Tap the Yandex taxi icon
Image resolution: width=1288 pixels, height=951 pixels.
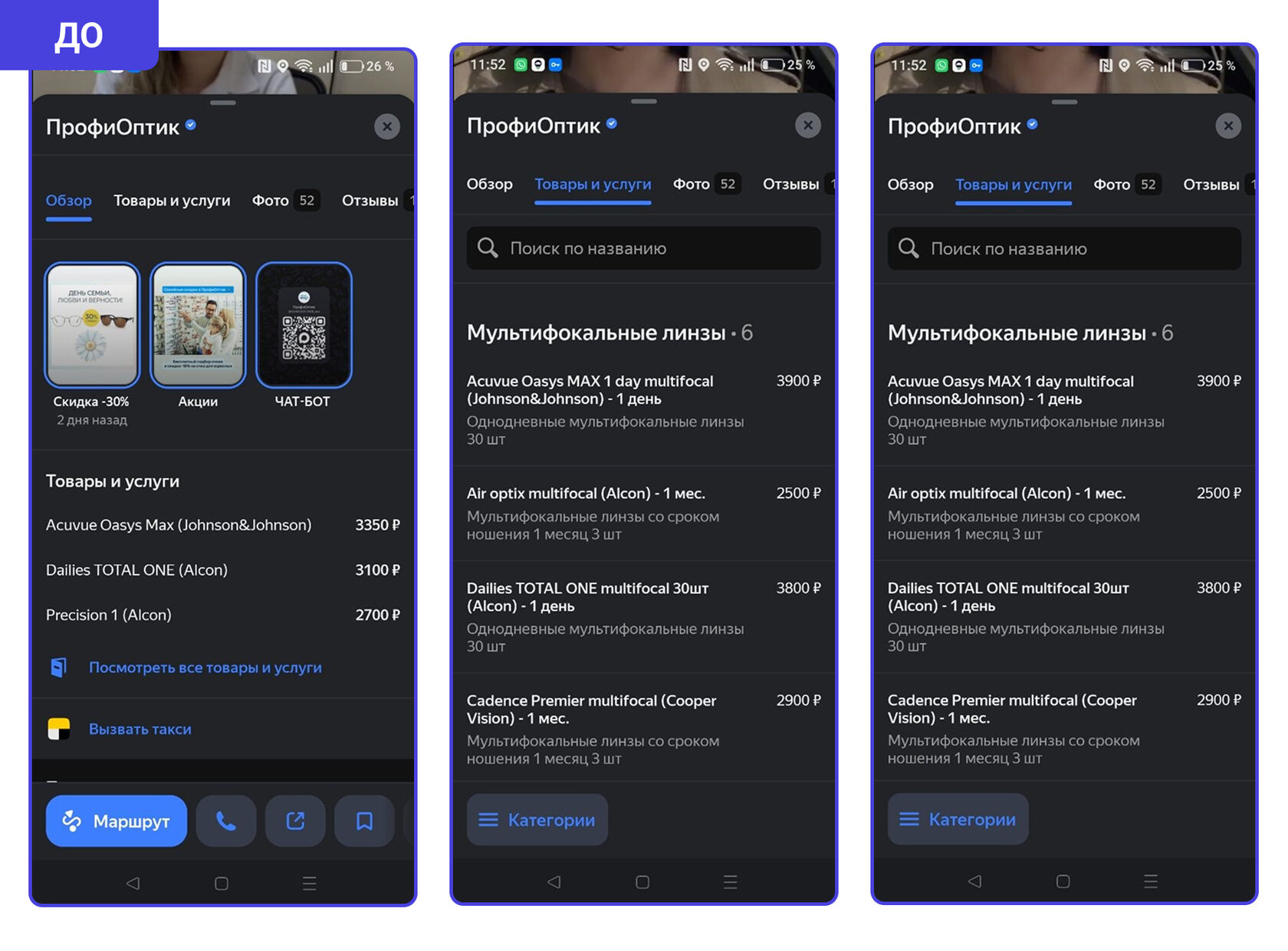[59, 729]
